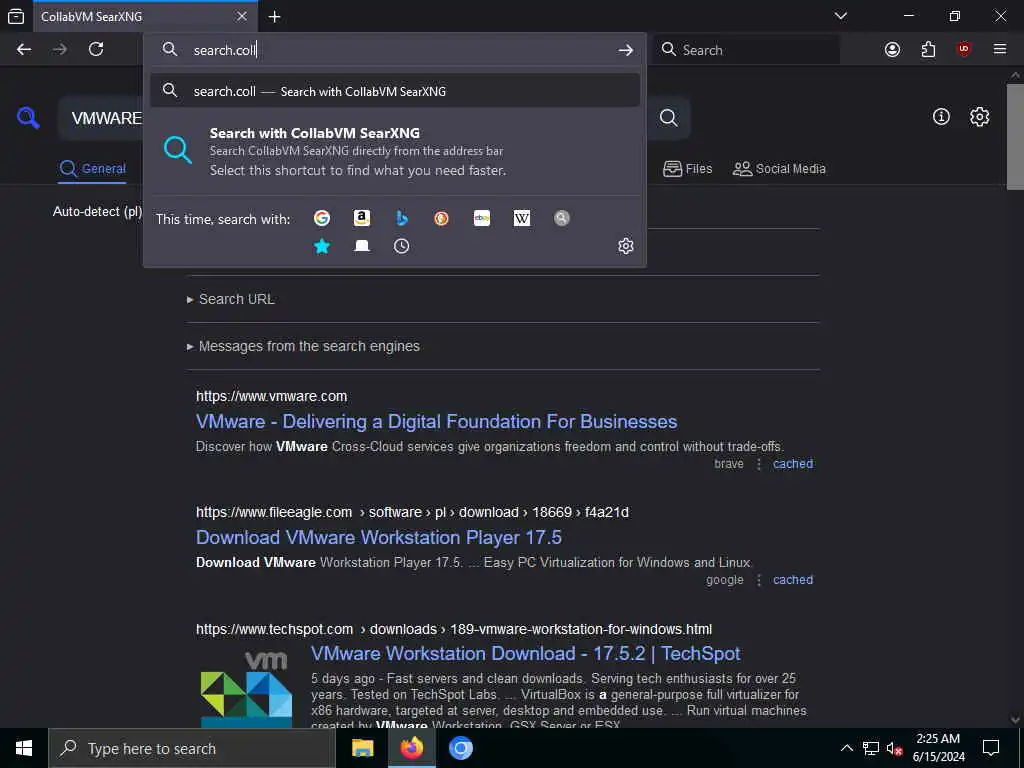
Task: Search with Amazon this time
Action: (x=362, y=218)
